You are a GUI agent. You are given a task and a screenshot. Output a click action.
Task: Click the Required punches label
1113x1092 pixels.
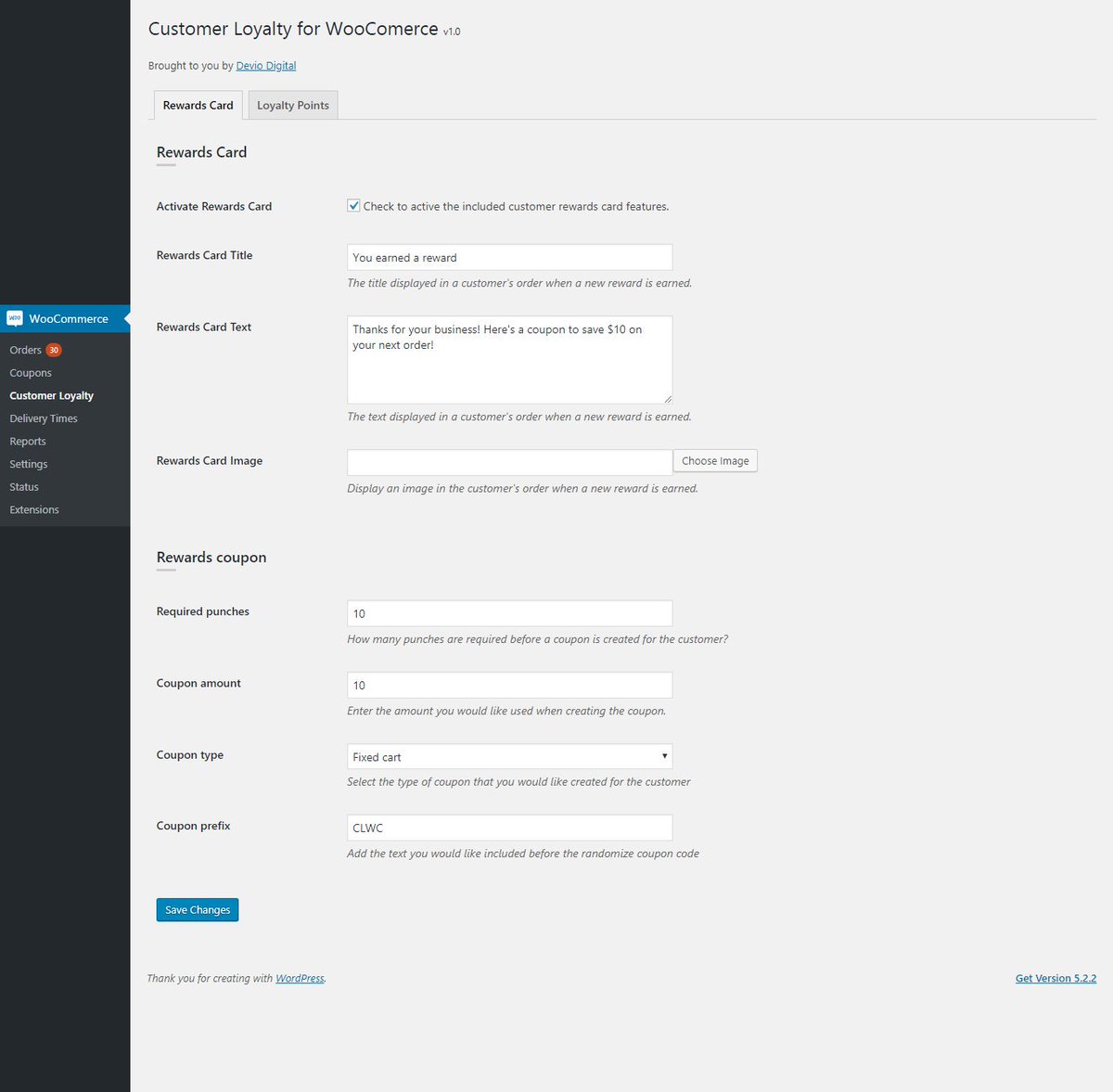(203, 611)
